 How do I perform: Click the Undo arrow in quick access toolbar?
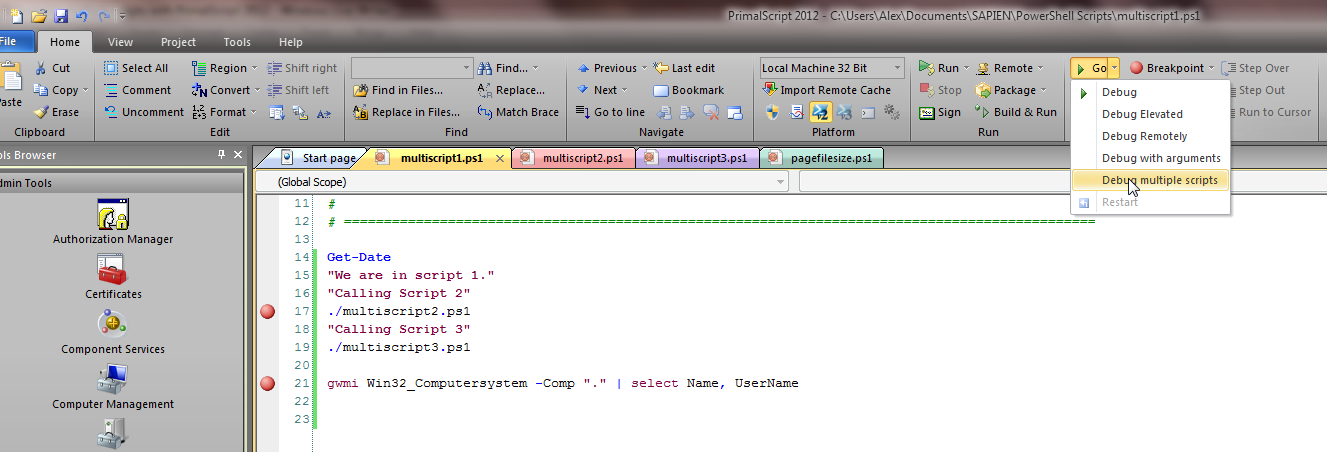point(82,16)
